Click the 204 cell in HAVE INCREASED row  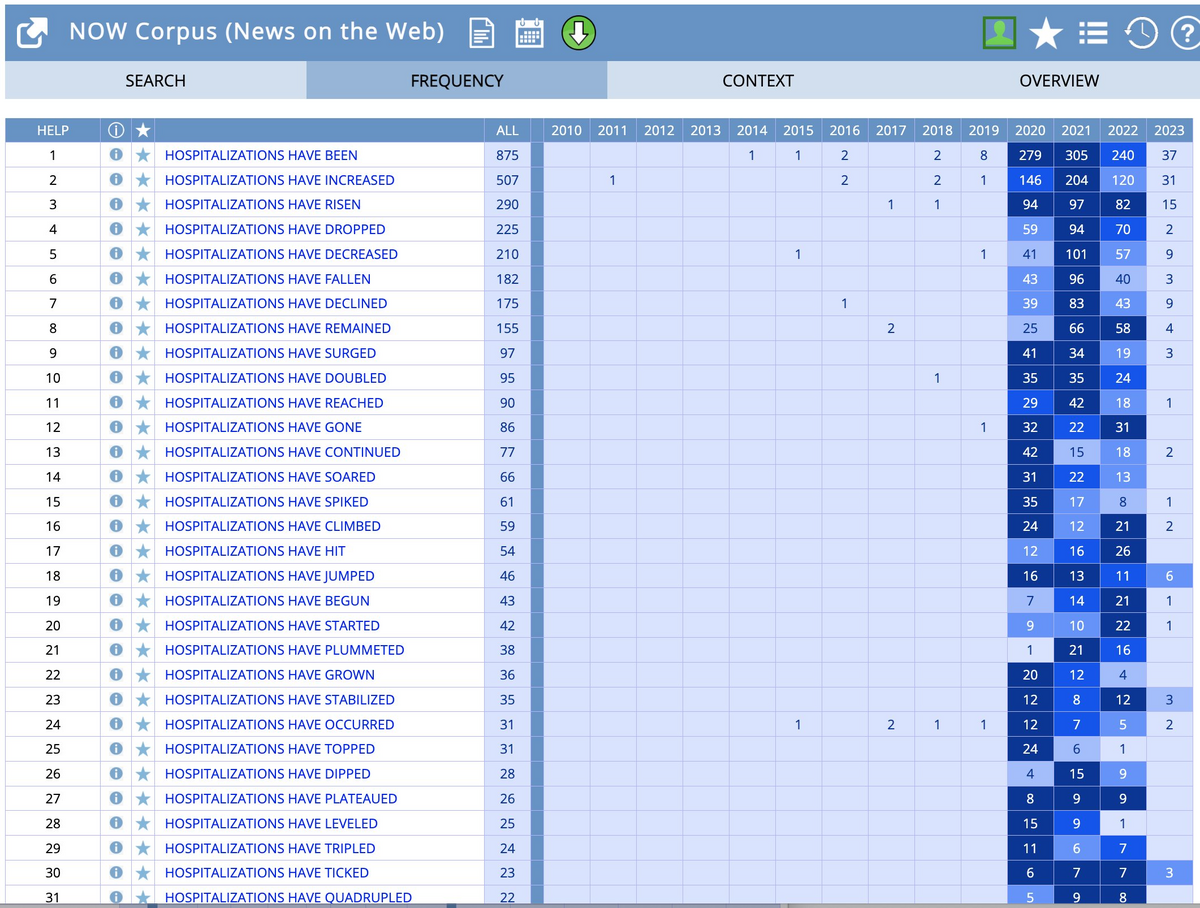point(1076,180)
